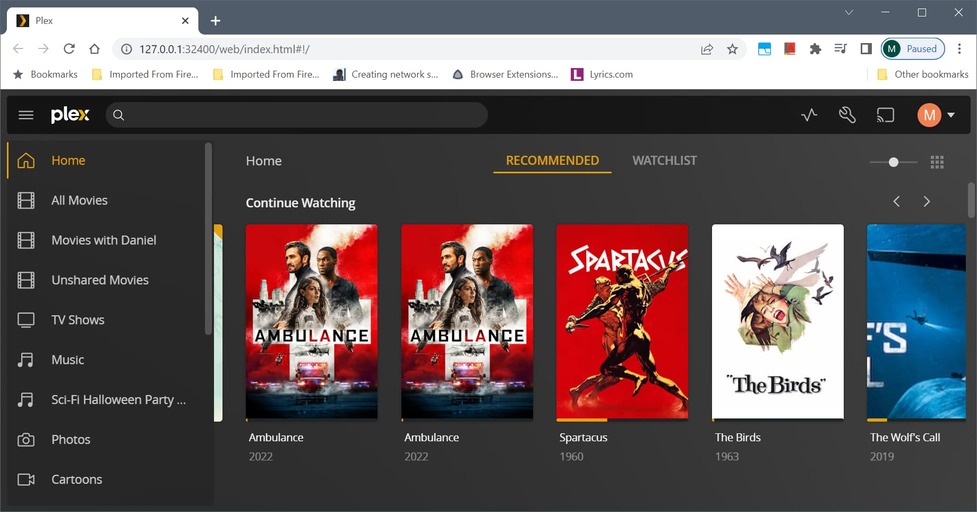This screenshot has height=512, width=977.
Task: Click the search magnifier icon
Action: (x=118, y=115)
